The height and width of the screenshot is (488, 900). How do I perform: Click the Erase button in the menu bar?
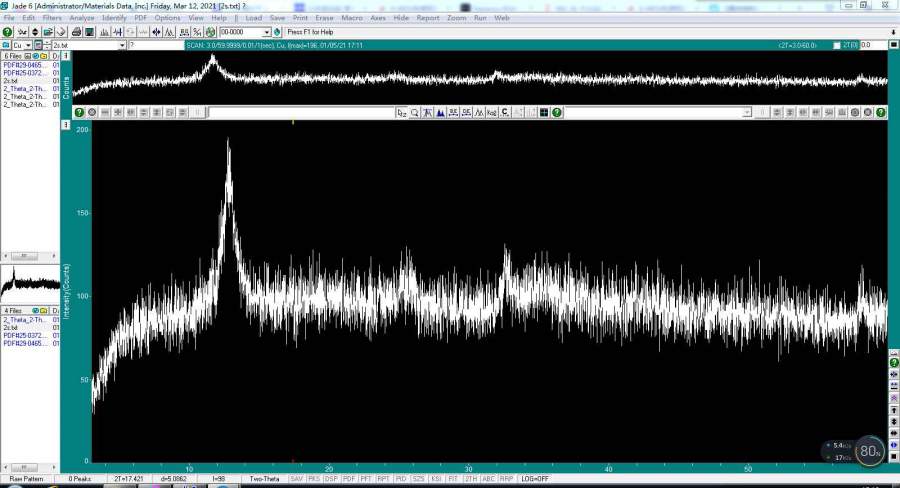(324, 18)
